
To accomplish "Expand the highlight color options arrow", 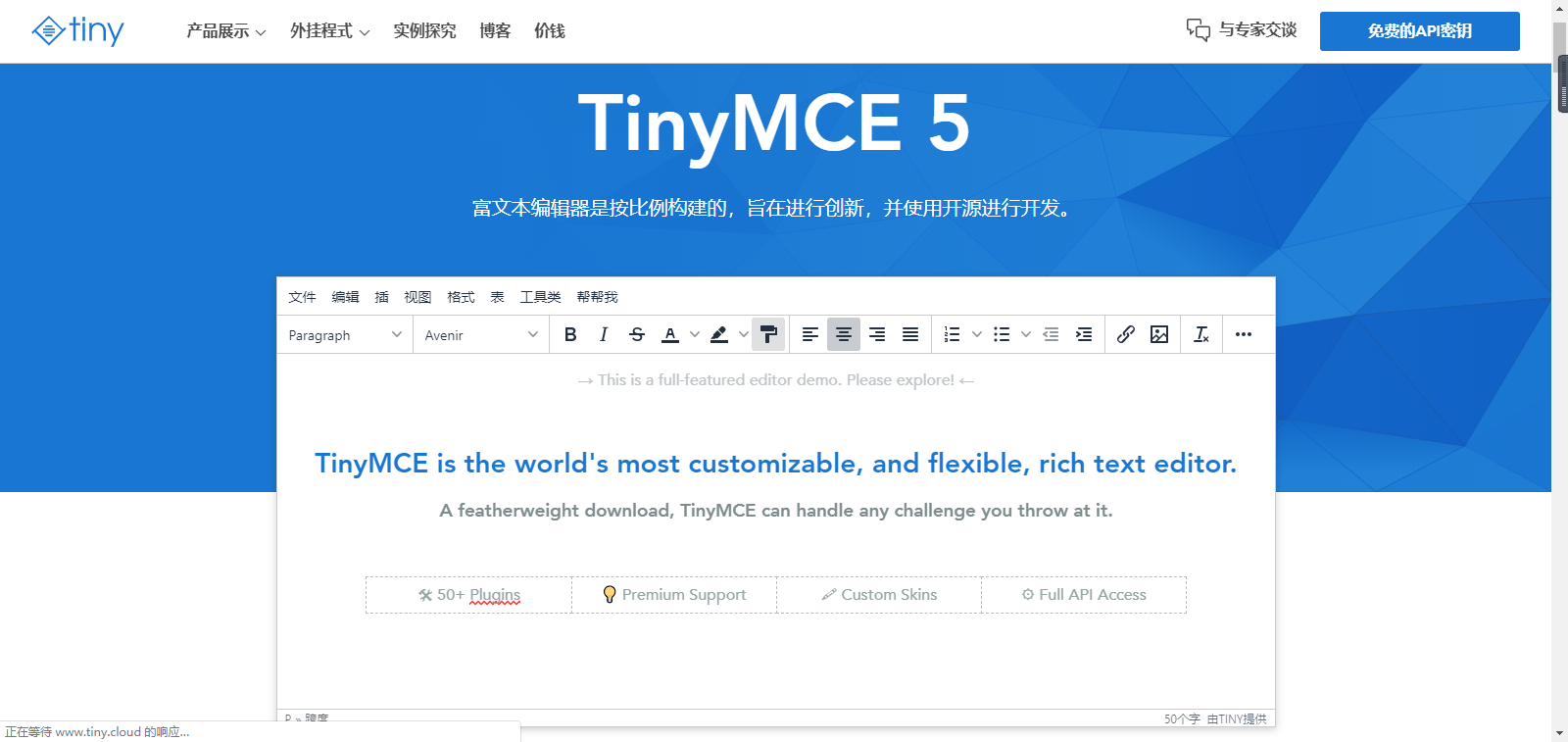I will [x=744, y=334].
